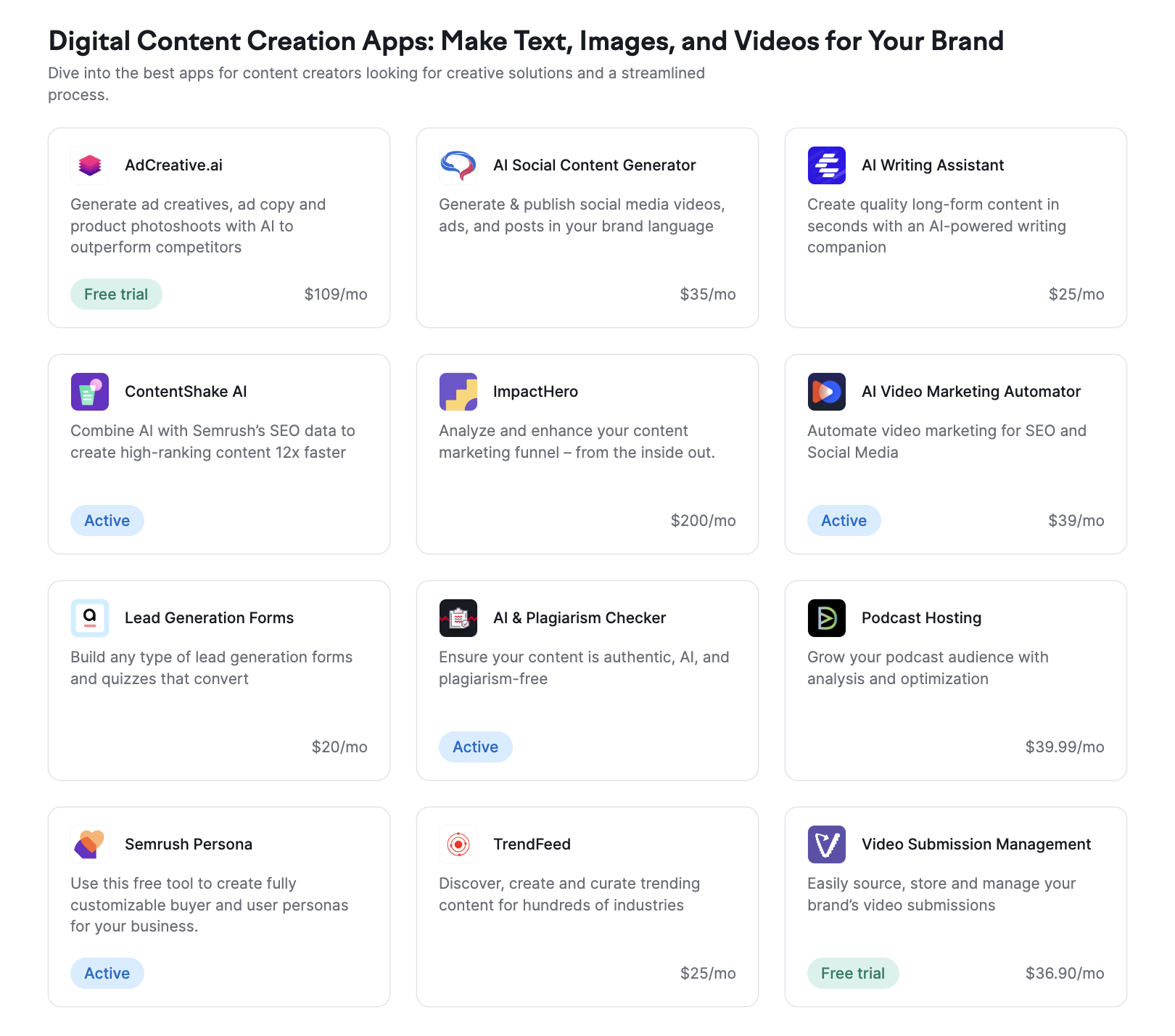Image resolution: width=1175 pixels, height=1036 pixels.
Task: Click the $39.99/mo price on Podcast Hosting
Action: pyautogui.click(x=1064, y=747)
